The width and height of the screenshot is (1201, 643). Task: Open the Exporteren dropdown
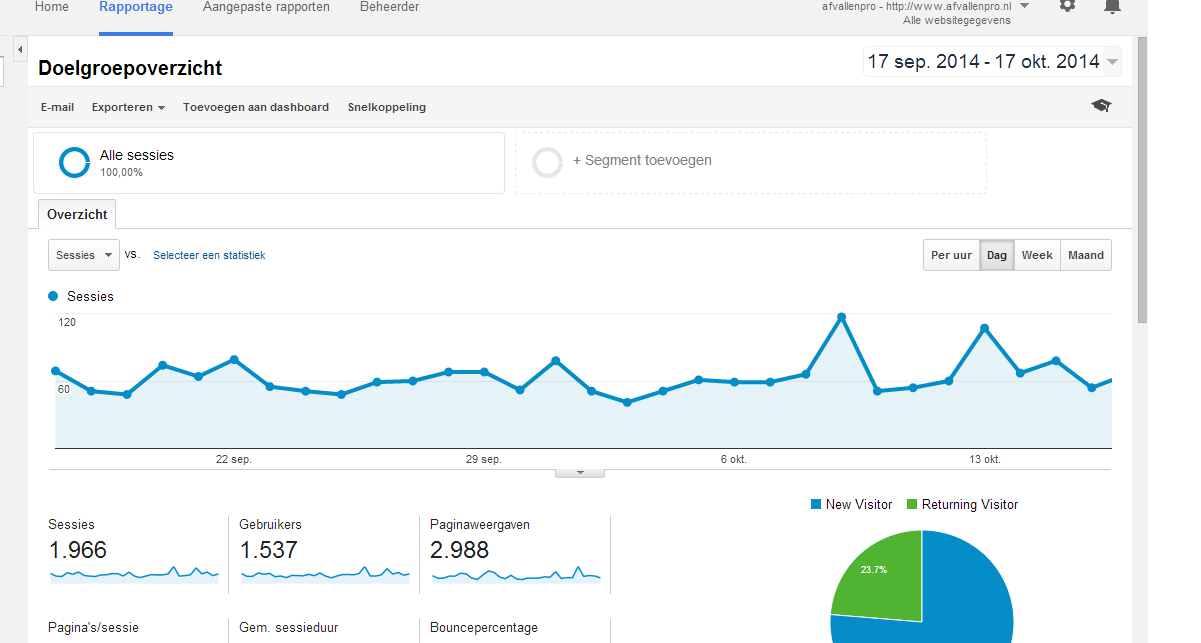click(x=128, y=107)
